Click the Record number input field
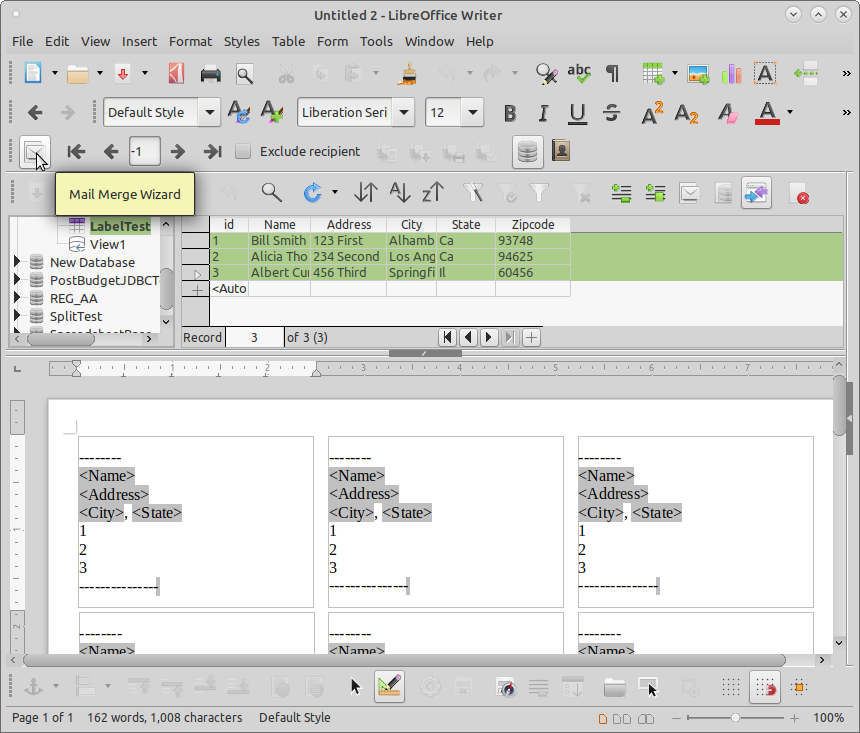Screen dimensions: 860x733 pyautogui.click(x=254, y=338)
